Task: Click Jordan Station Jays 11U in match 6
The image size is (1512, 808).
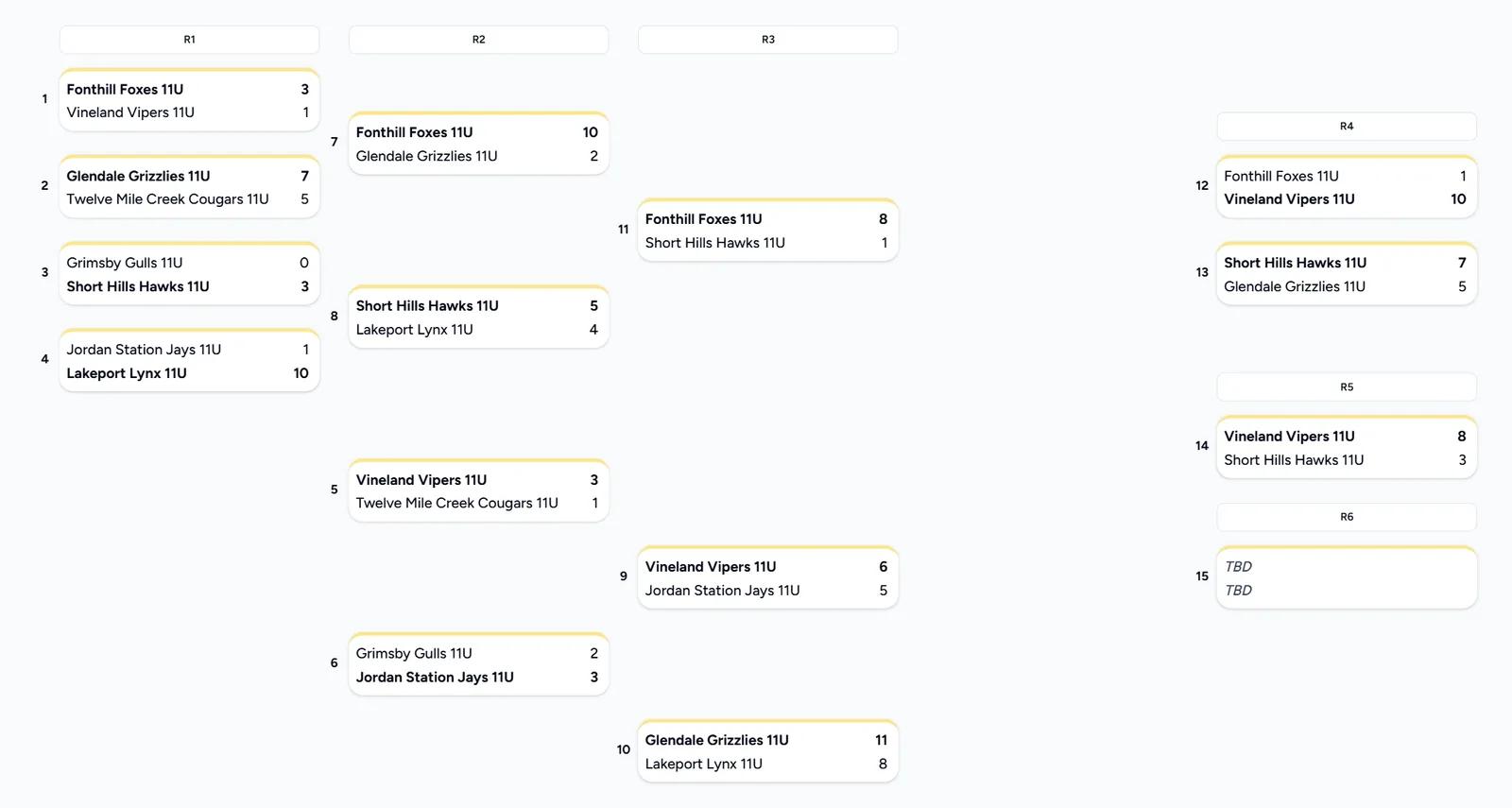Action: click(x=435, y=678)
